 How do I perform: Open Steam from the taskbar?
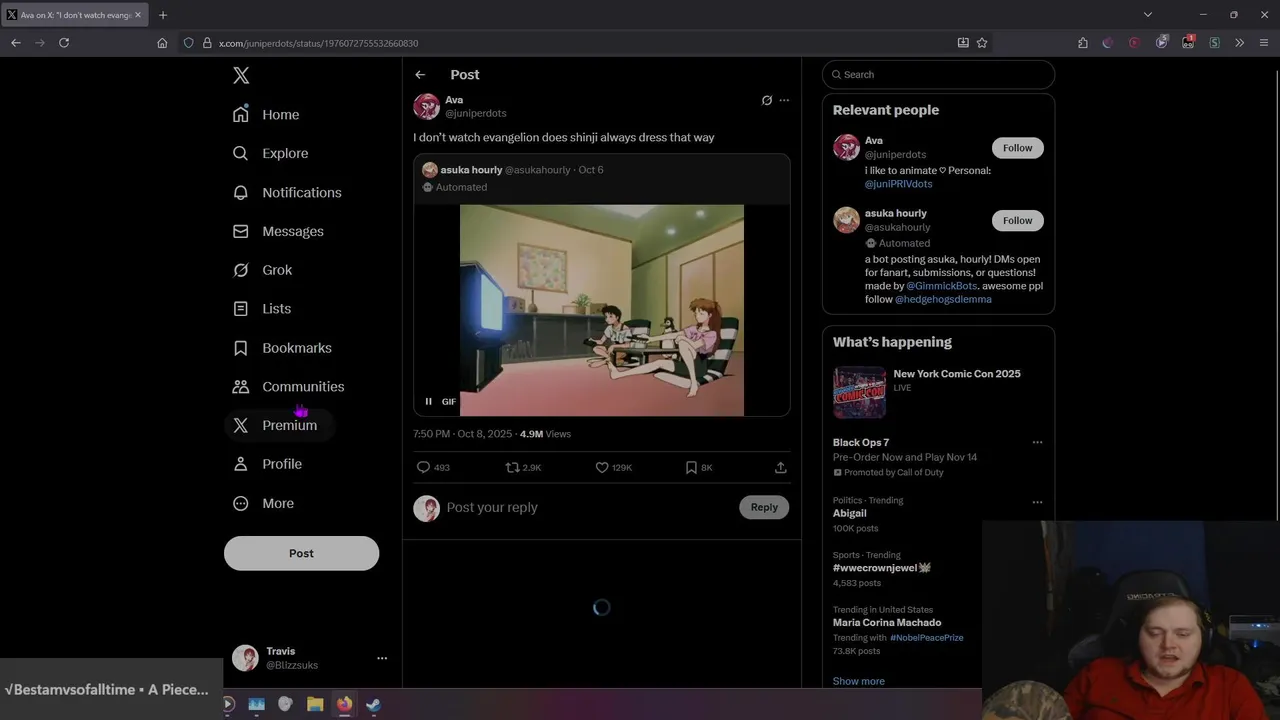(x=373, y=704)
